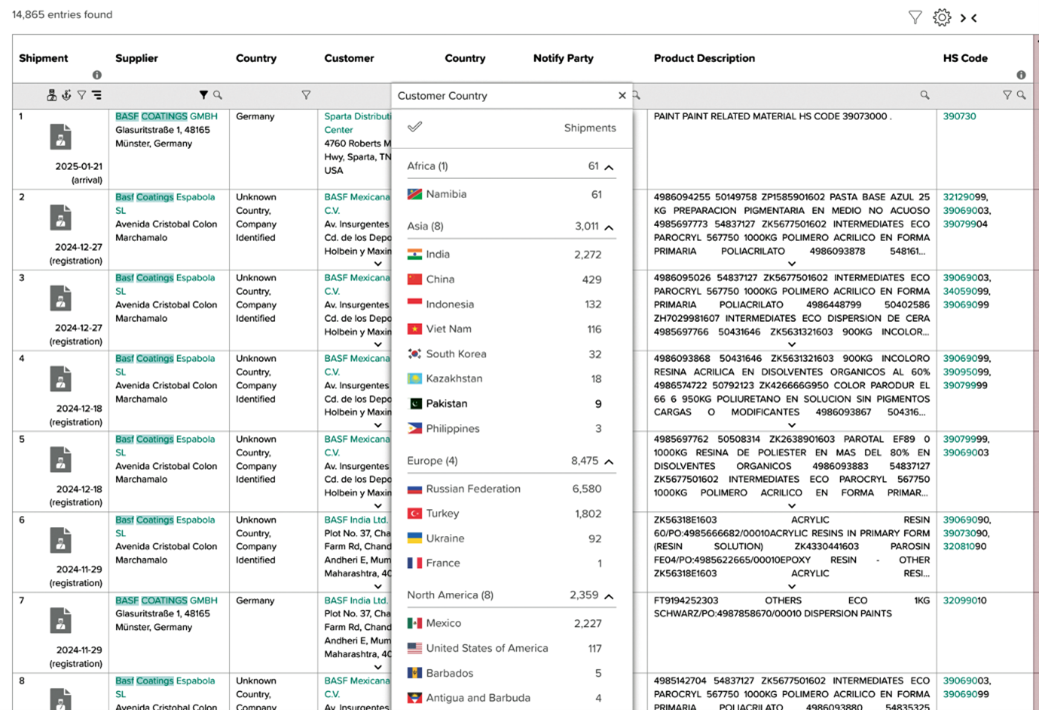
Task: Open the active Supplier column filter
Action: coord(203,95)
